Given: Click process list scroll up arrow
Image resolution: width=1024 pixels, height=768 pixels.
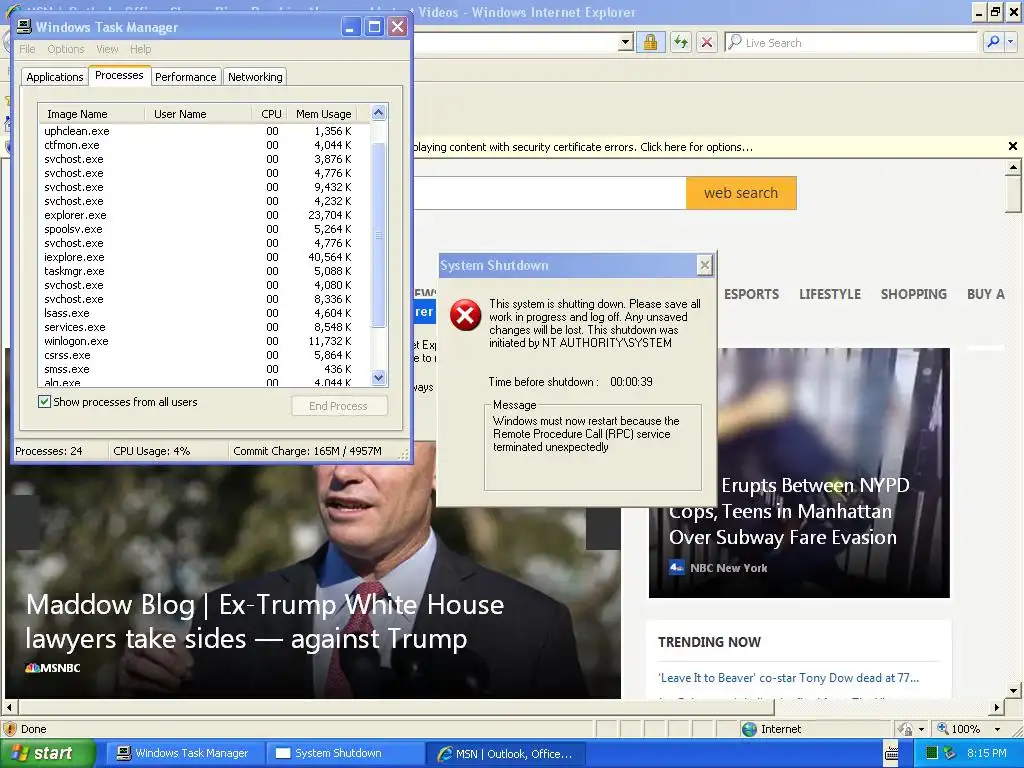Looking at the screenshot, I should pos(379,113).
